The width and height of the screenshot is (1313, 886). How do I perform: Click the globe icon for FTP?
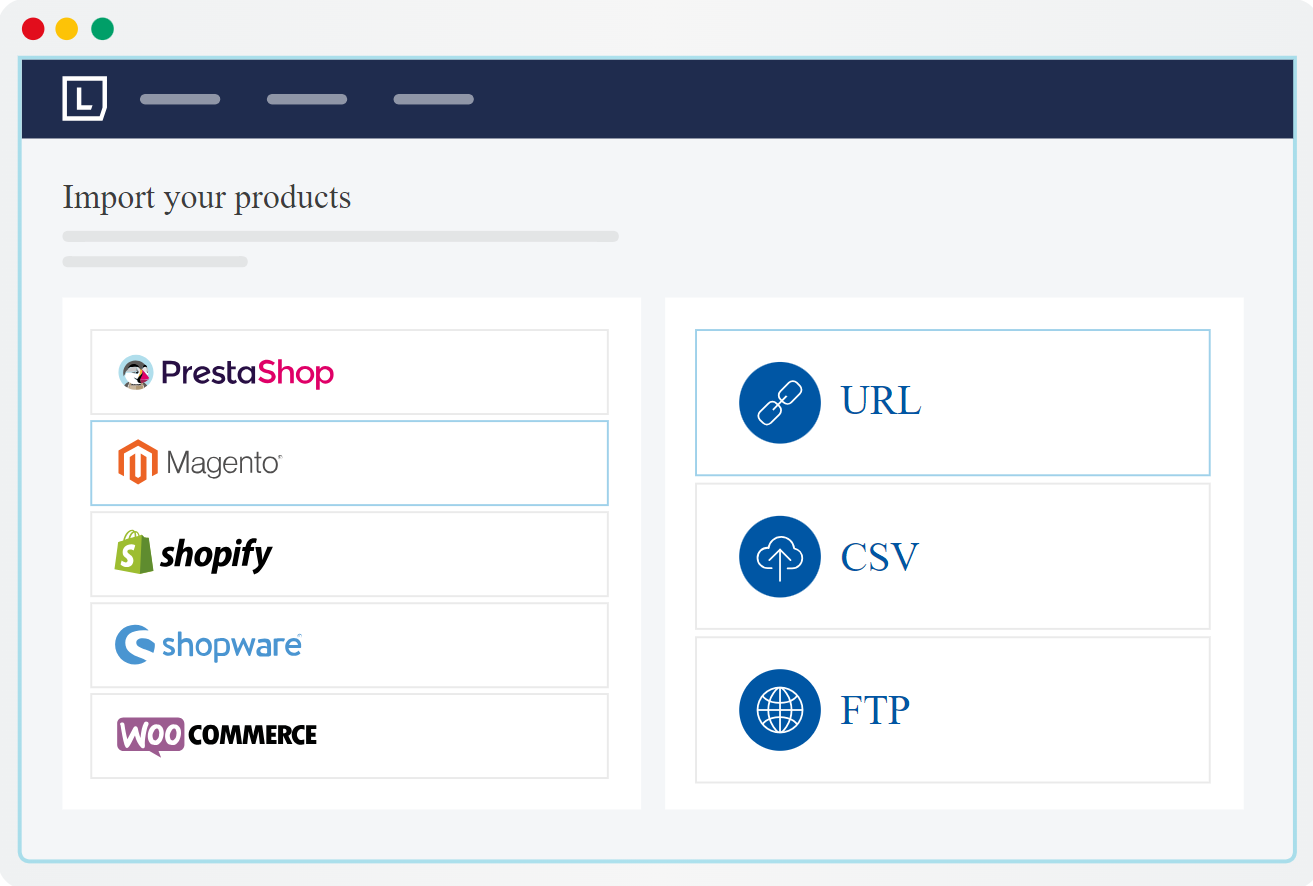coord(779,710)
